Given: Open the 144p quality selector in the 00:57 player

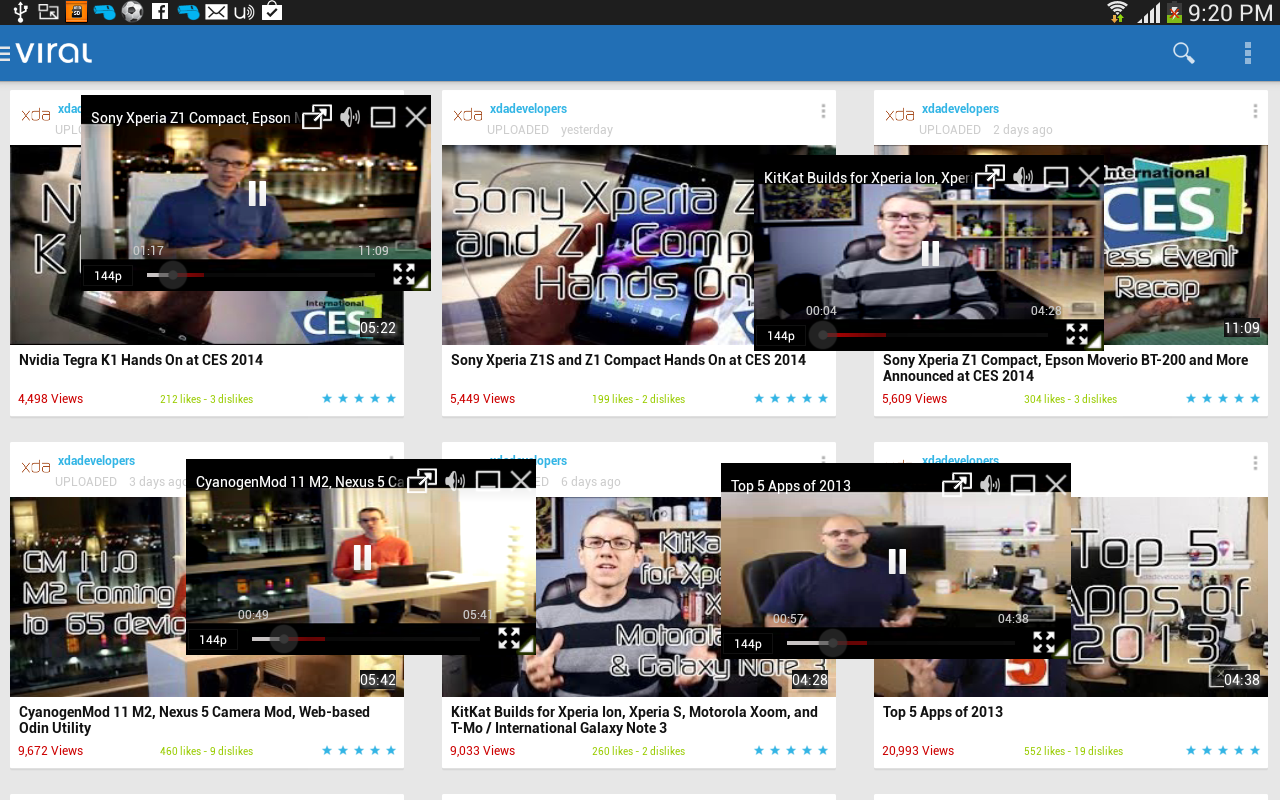Looking at the screenshot, I should pyautogui.click(x=748, y=643).
